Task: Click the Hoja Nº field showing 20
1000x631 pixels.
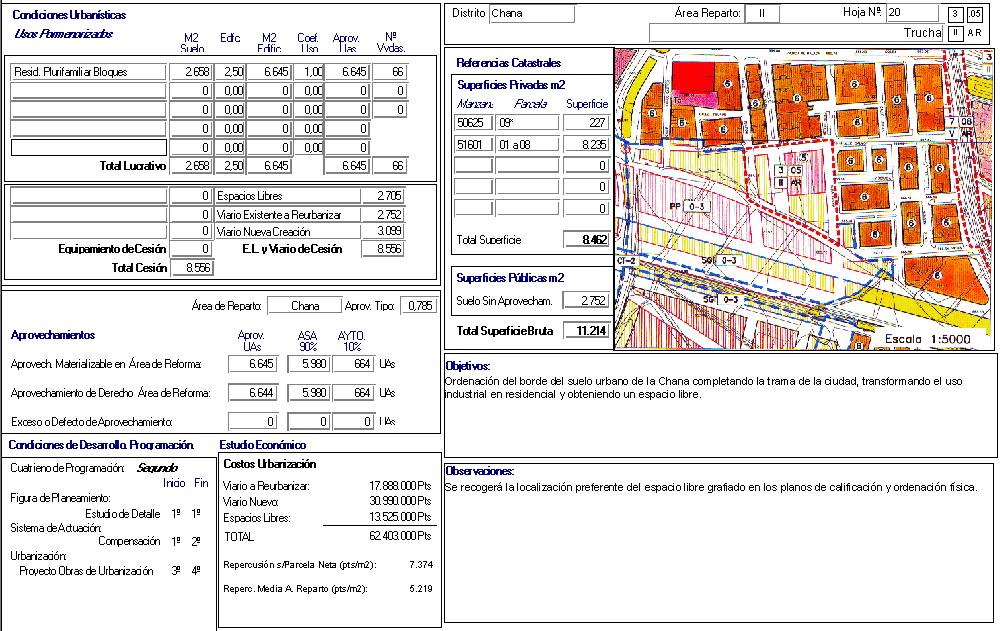Action: [912, 13]
